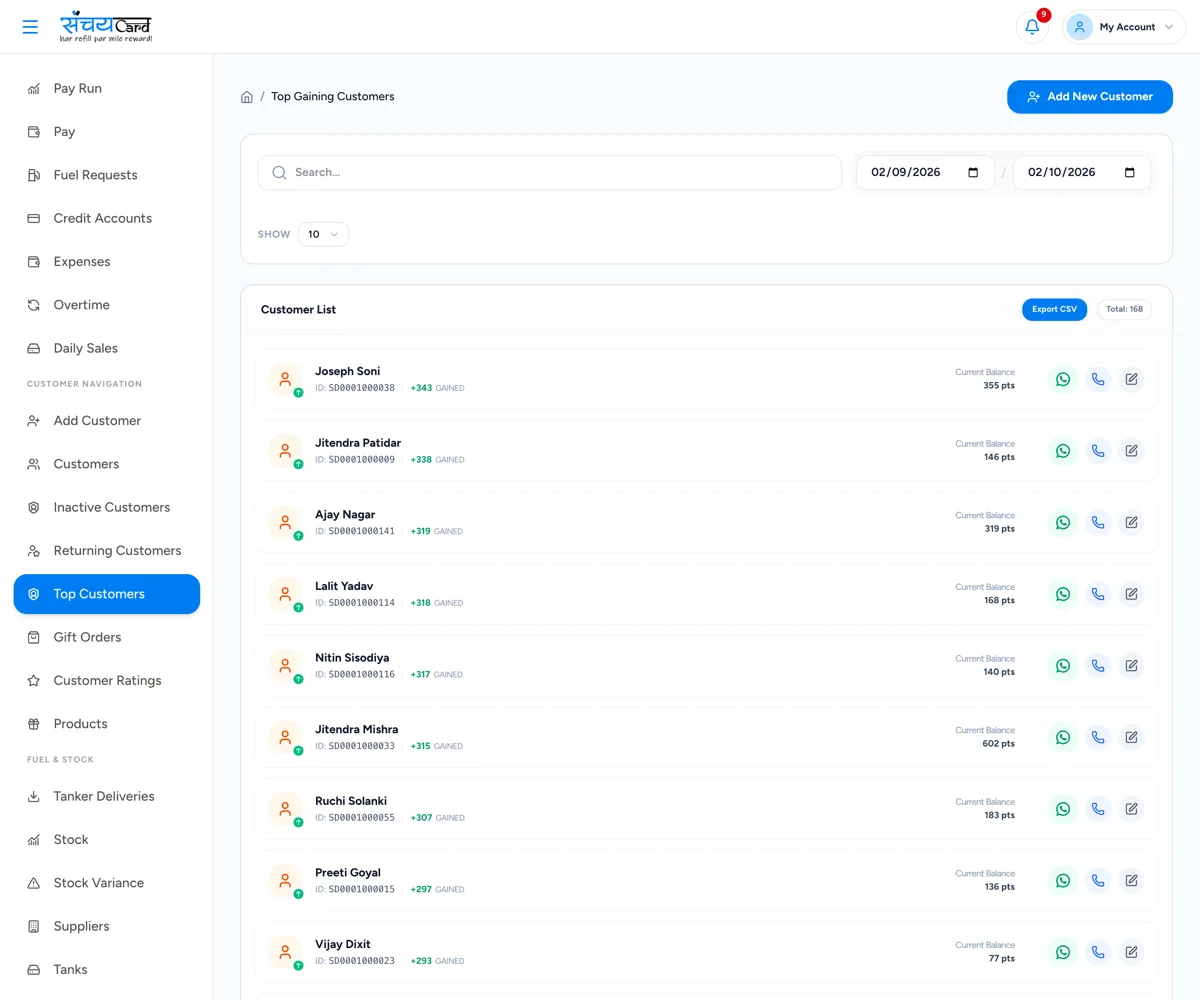Open the Daily Sales page
This screenshot has width=1200, height=1000.
(x=107, y=348)
